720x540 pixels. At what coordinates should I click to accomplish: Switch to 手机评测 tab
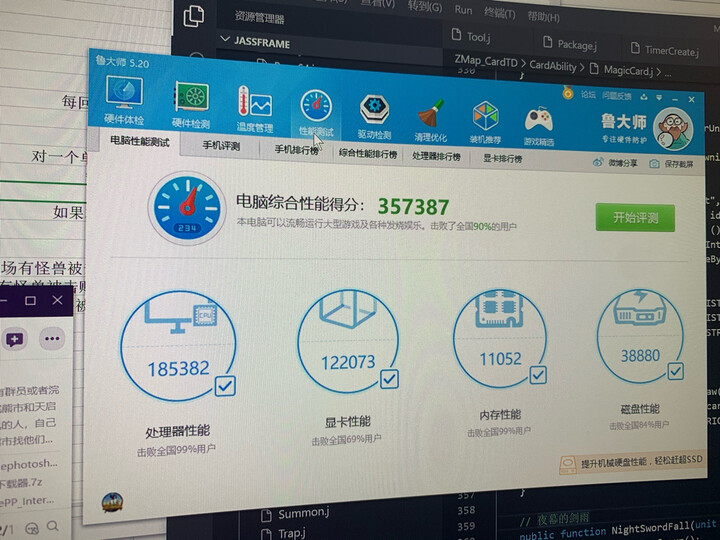point(221,146)
